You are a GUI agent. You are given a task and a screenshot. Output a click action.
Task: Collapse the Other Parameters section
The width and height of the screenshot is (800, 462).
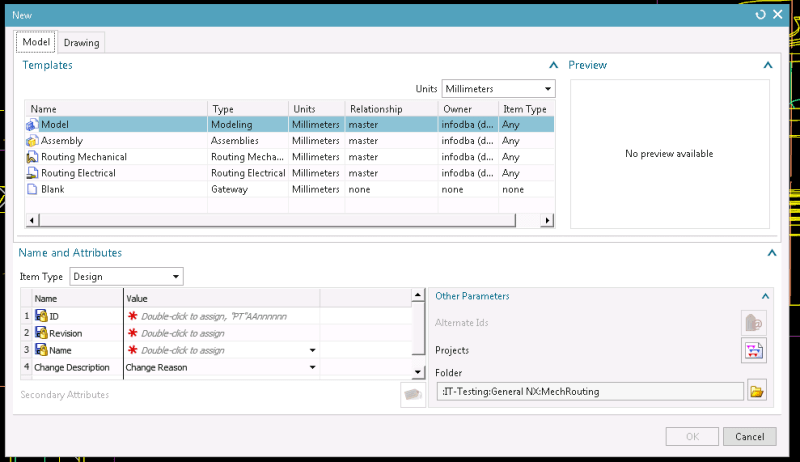[x=765, y=296]
